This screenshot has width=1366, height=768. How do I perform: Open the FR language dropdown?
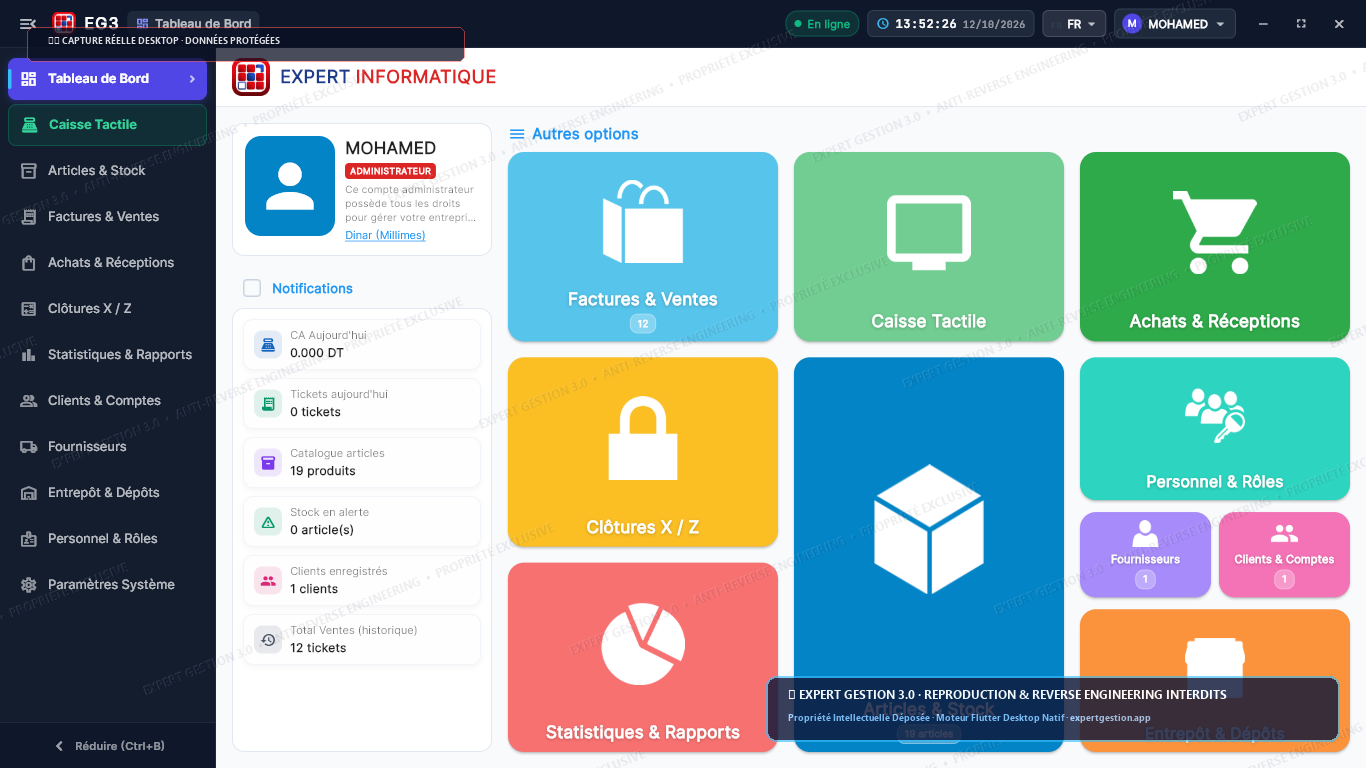pos(1074,24)
